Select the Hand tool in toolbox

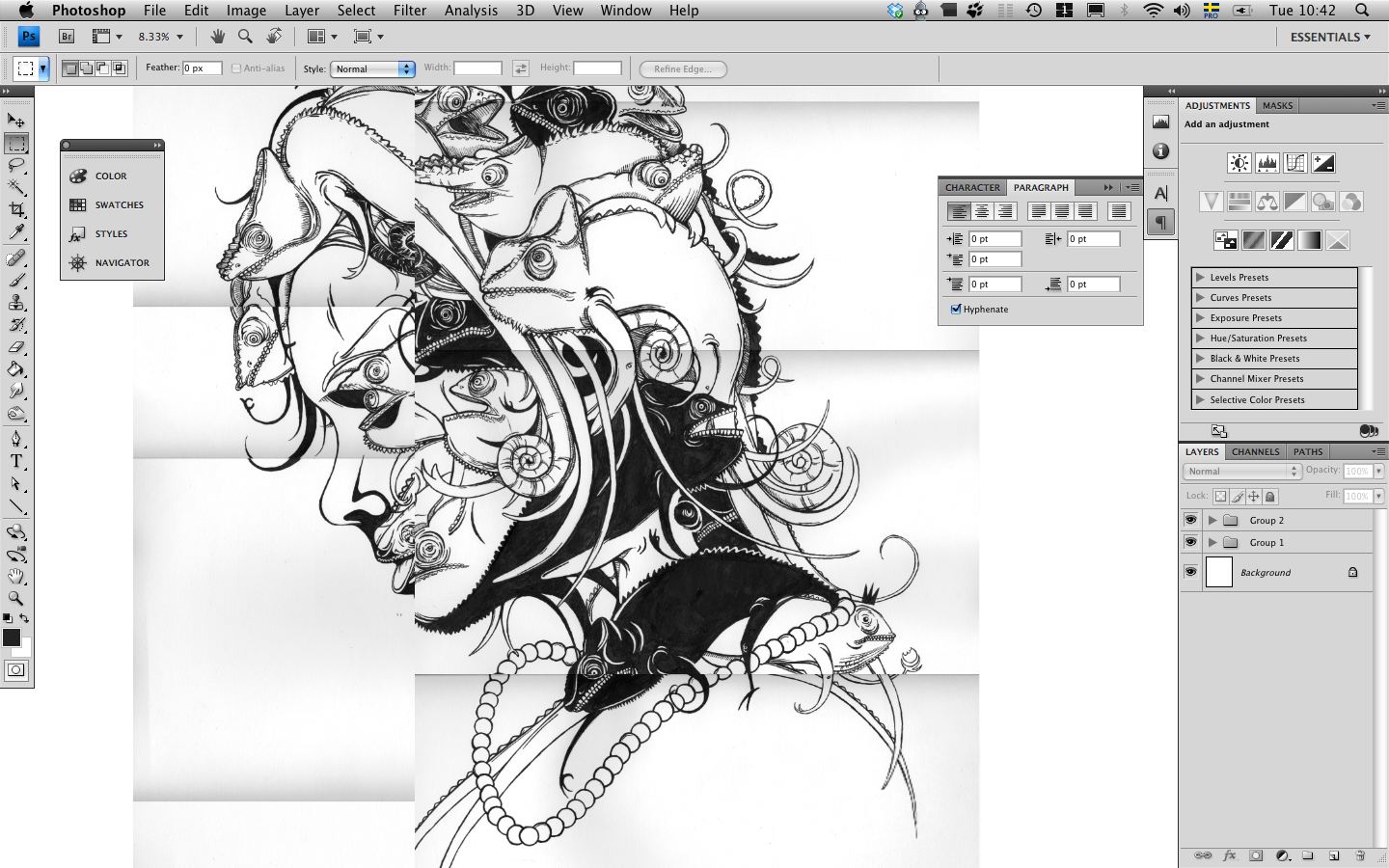coord(16,577)
